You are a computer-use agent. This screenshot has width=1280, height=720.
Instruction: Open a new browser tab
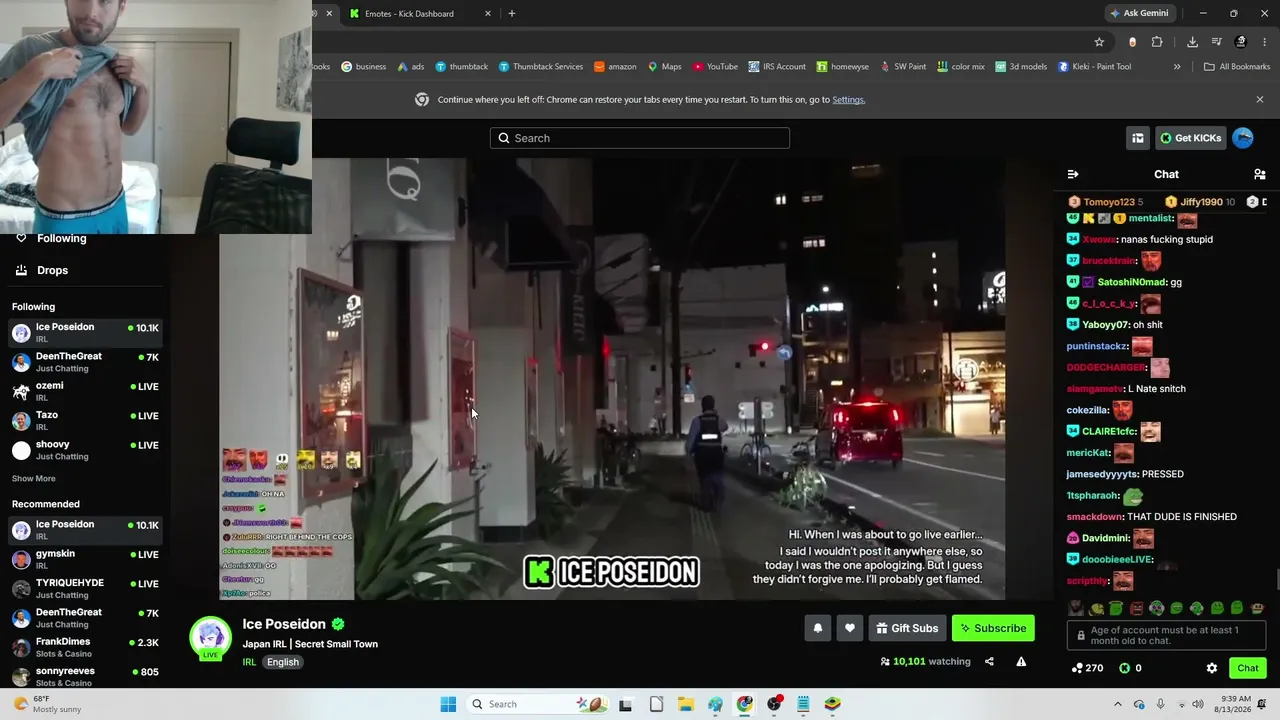(512, 14)
